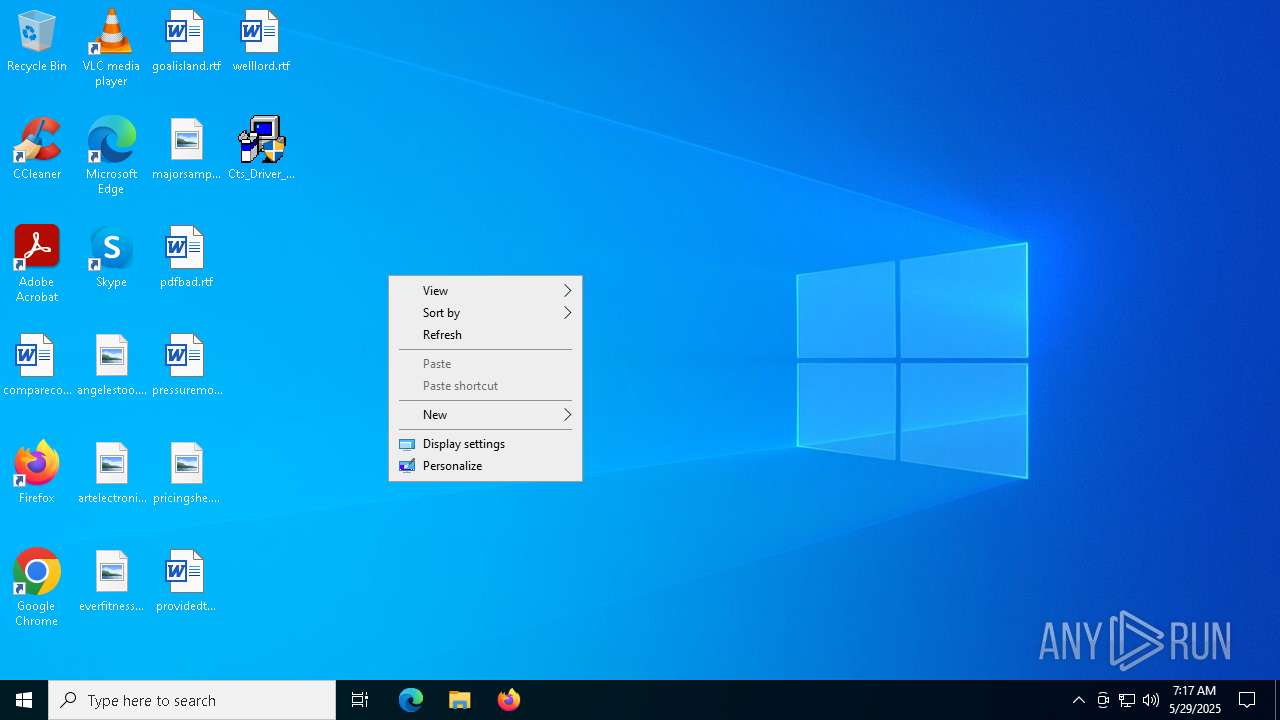
Task: Select the angelestoo image file icon
Action: 111,365
